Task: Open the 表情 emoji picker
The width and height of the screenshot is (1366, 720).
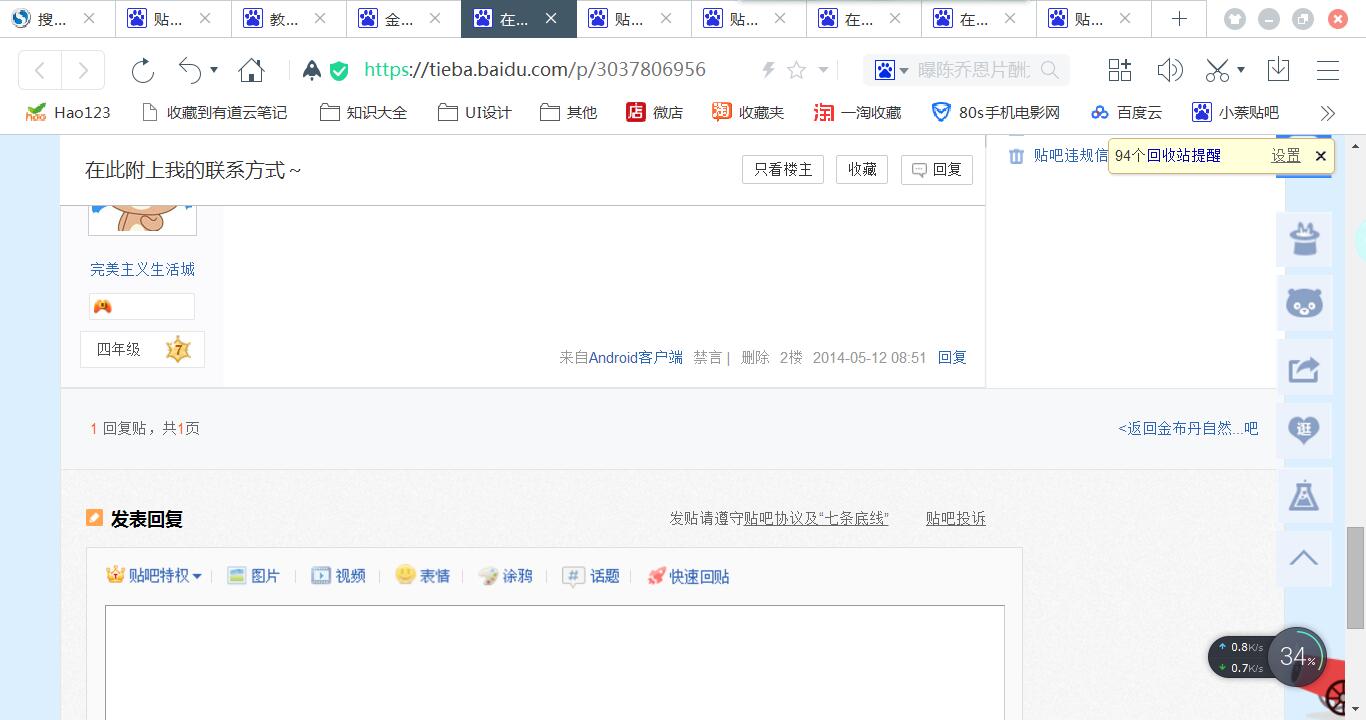Action: coord(422,576)
